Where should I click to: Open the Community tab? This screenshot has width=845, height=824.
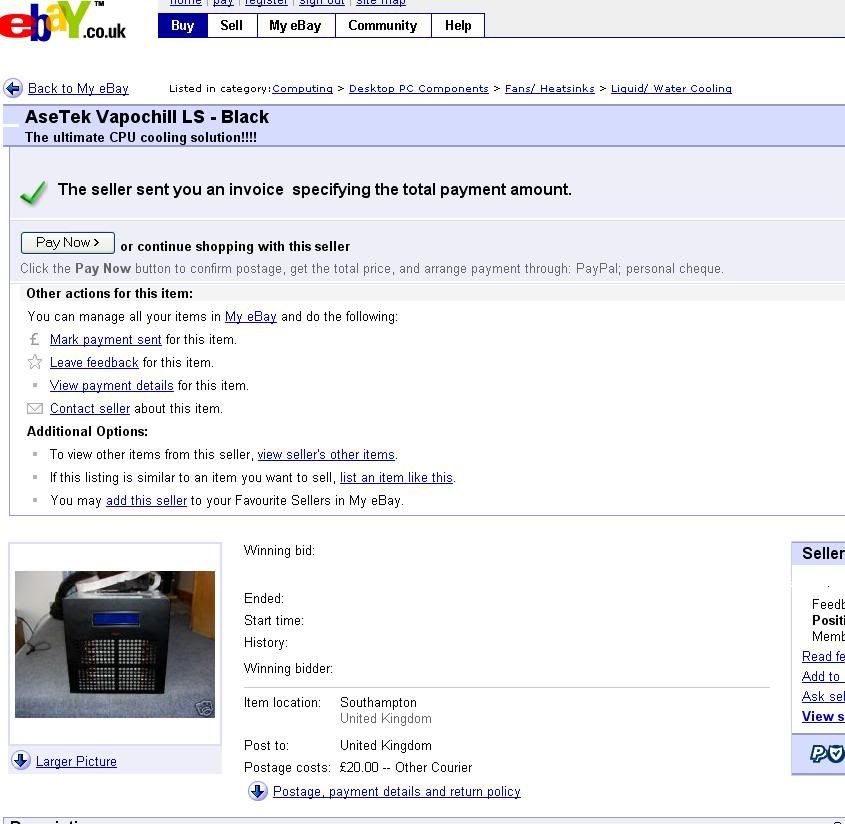tap(383, 25)
